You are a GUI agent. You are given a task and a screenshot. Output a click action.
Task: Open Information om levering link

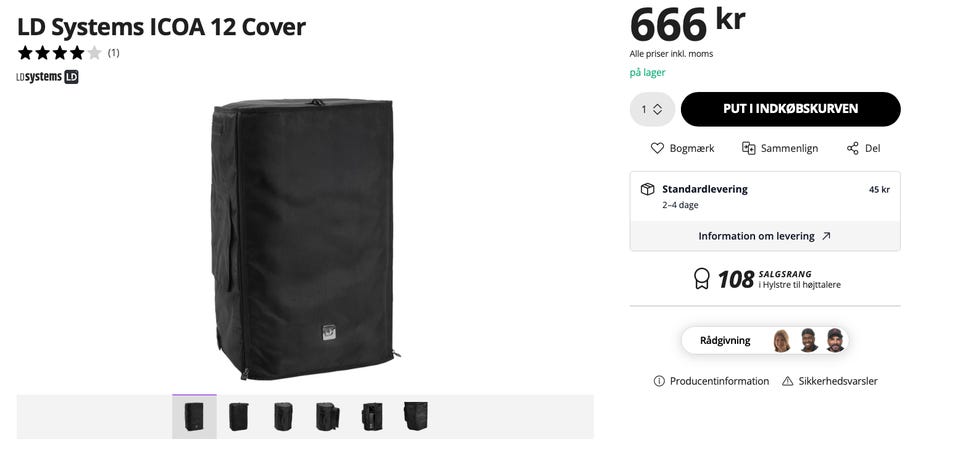point(765,236)
